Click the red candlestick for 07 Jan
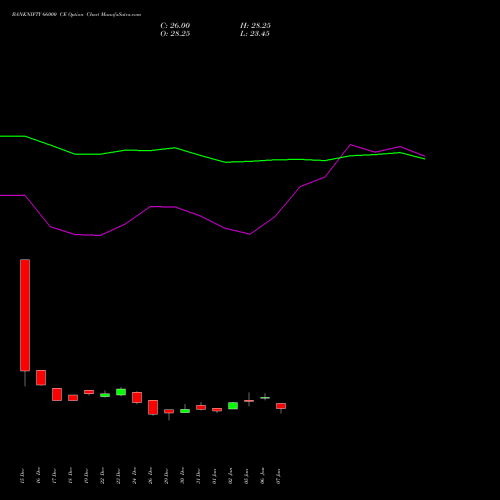 [x=281, y=406]
